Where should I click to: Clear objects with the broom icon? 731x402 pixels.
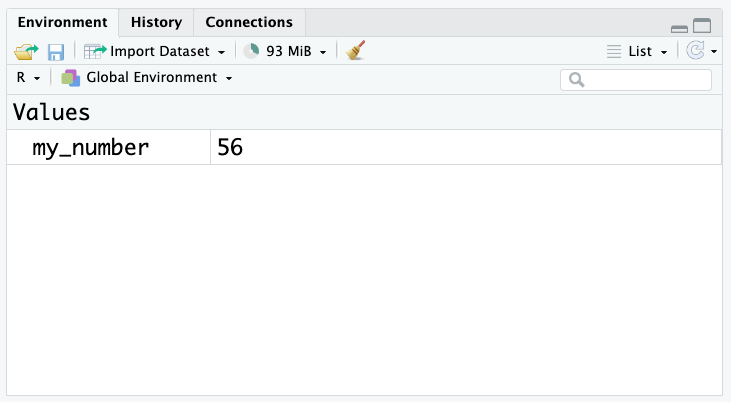pyautogui.click(x=355, y=50)
